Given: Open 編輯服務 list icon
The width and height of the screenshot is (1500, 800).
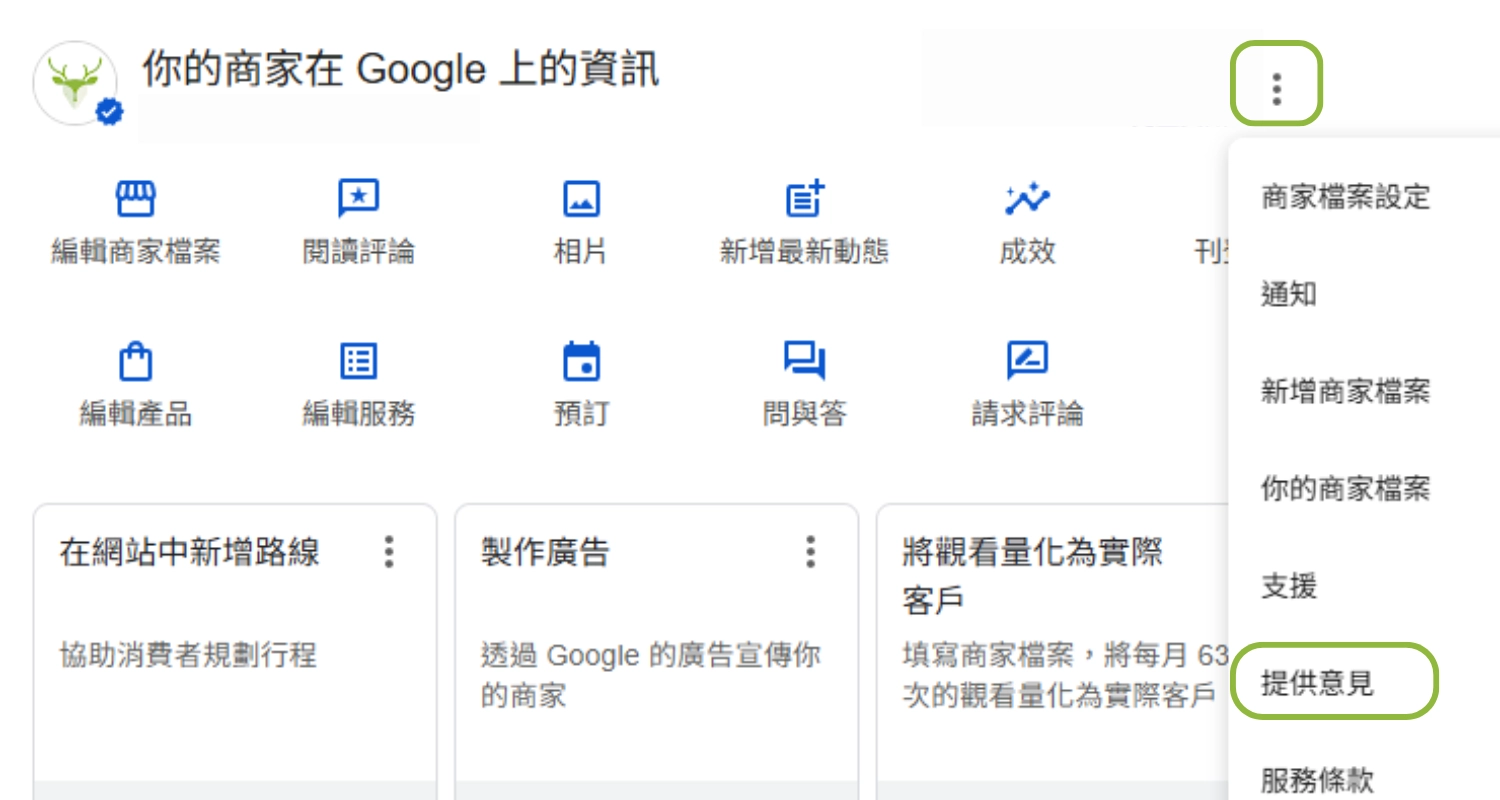Looking at the screenshot, I should pos(358,361).
